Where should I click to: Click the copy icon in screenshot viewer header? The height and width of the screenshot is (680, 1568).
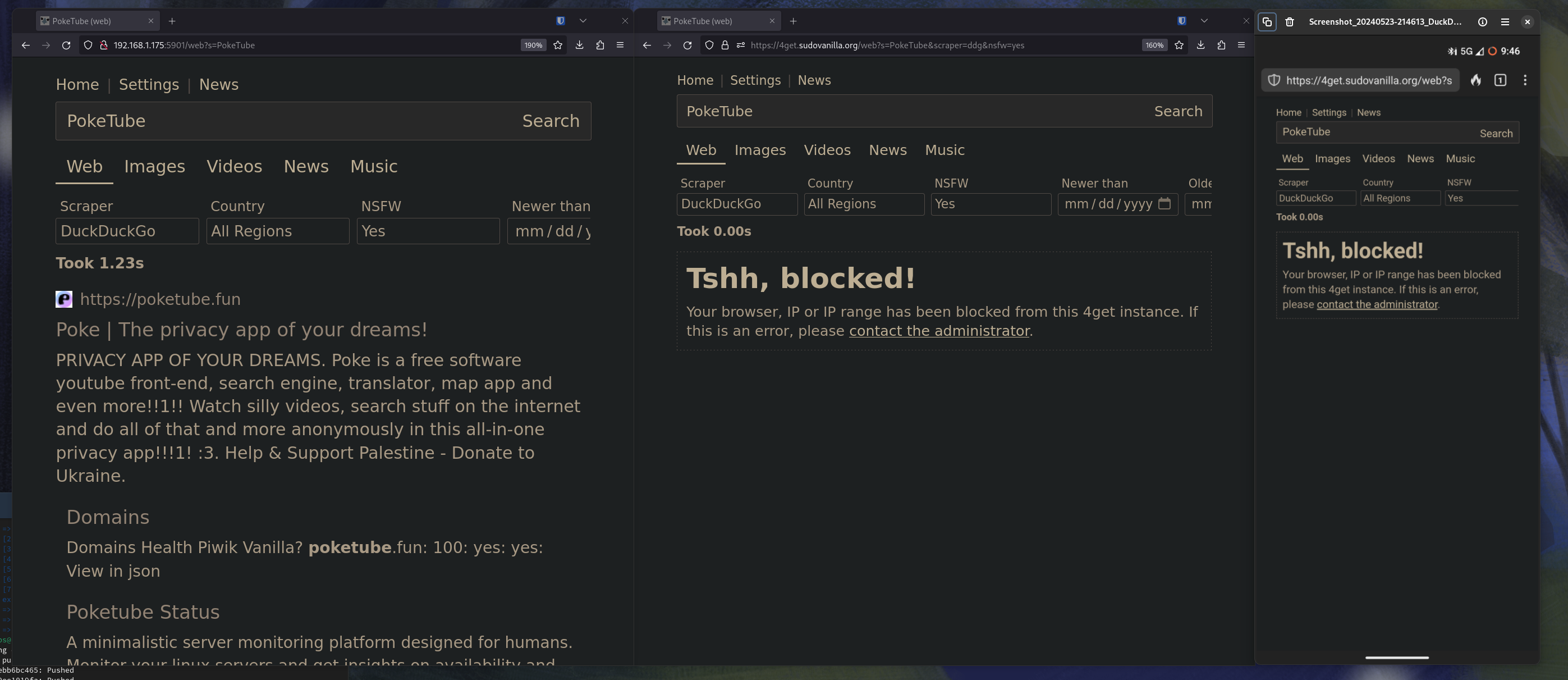click(1267, 22)
